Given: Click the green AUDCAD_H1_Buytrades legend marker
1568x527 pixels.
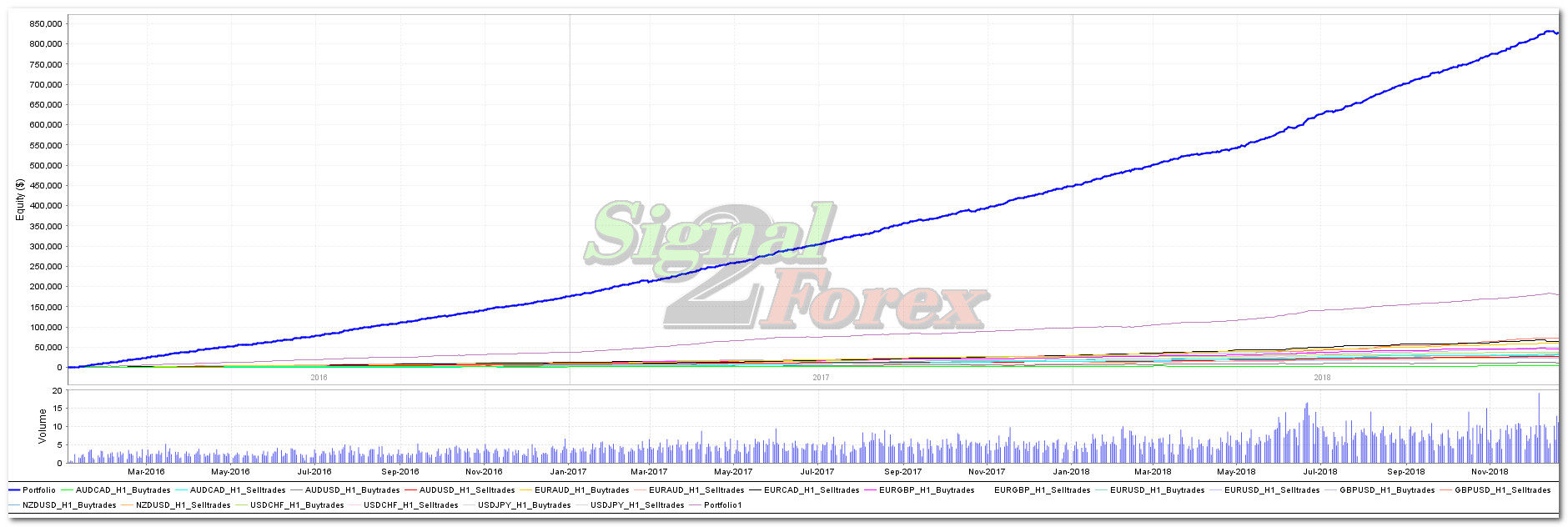Looking at the screenshot, I should click(x=67, y=490).
